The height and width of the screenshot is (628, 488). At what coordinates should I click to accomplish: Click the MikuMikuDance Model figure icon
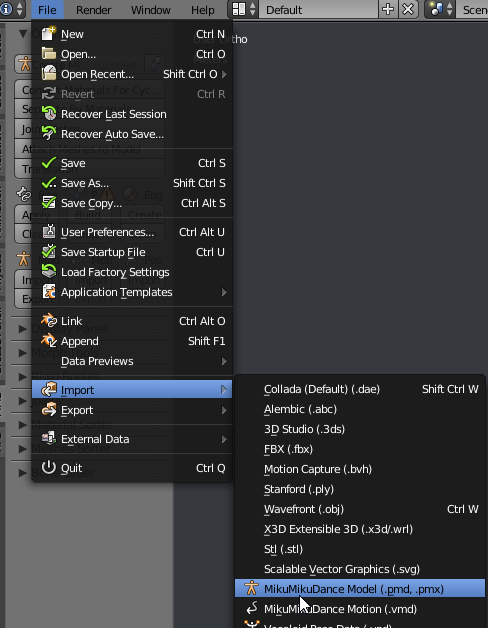click(x=252, y=589)
